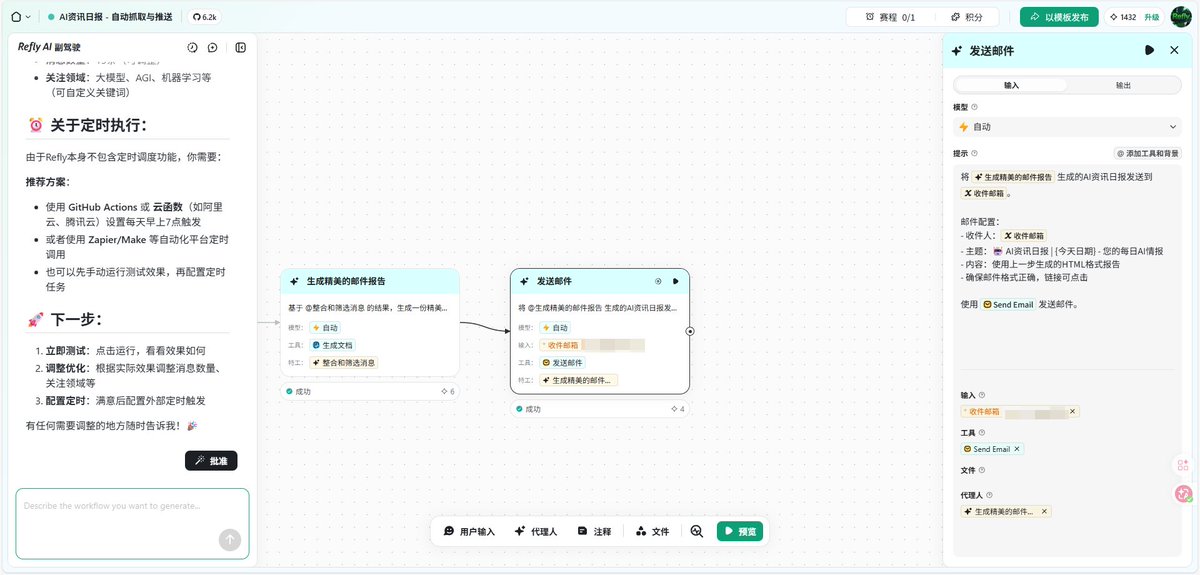Add a 代理人 agent node from toolbar
1200x575 pixels.
coord(536,531)
